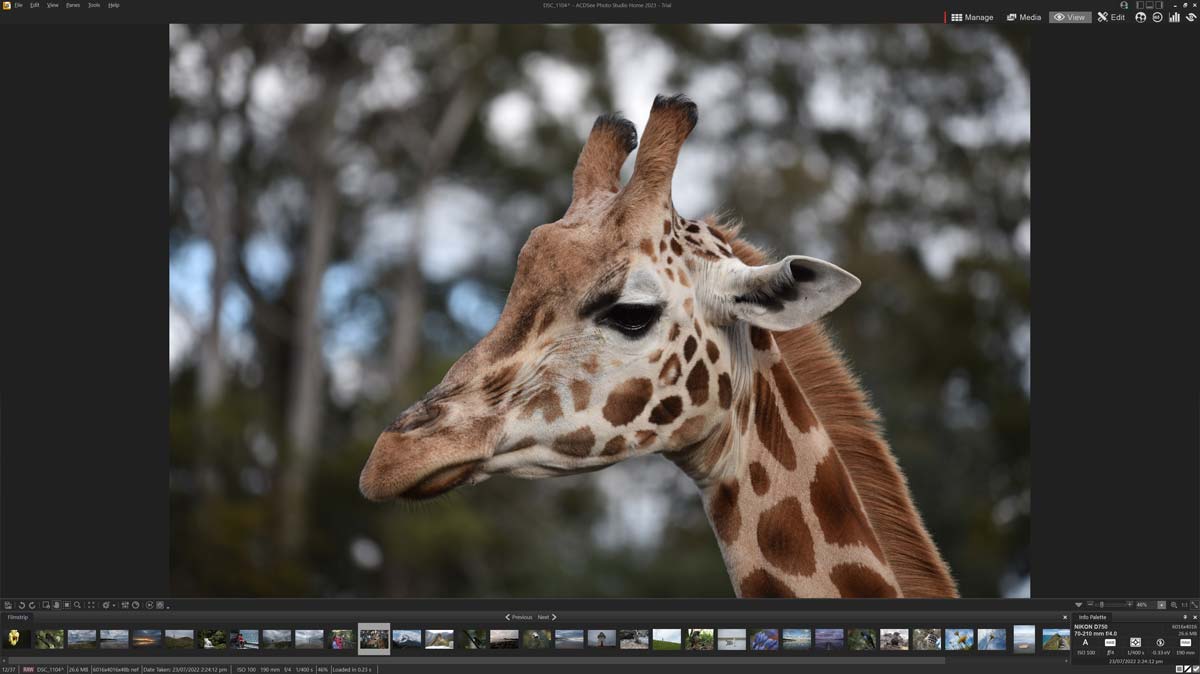
Task: Close the Filmstrip panel
Action: [x=1065, y=617]
